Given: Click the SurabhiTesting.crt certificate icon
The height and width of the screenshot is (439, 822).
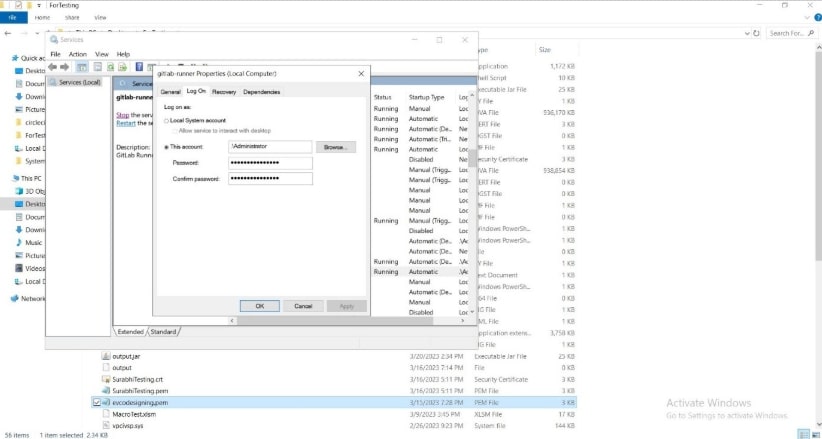Looking at the screenshot, I should pyautogui.click(x=106, y=379).
